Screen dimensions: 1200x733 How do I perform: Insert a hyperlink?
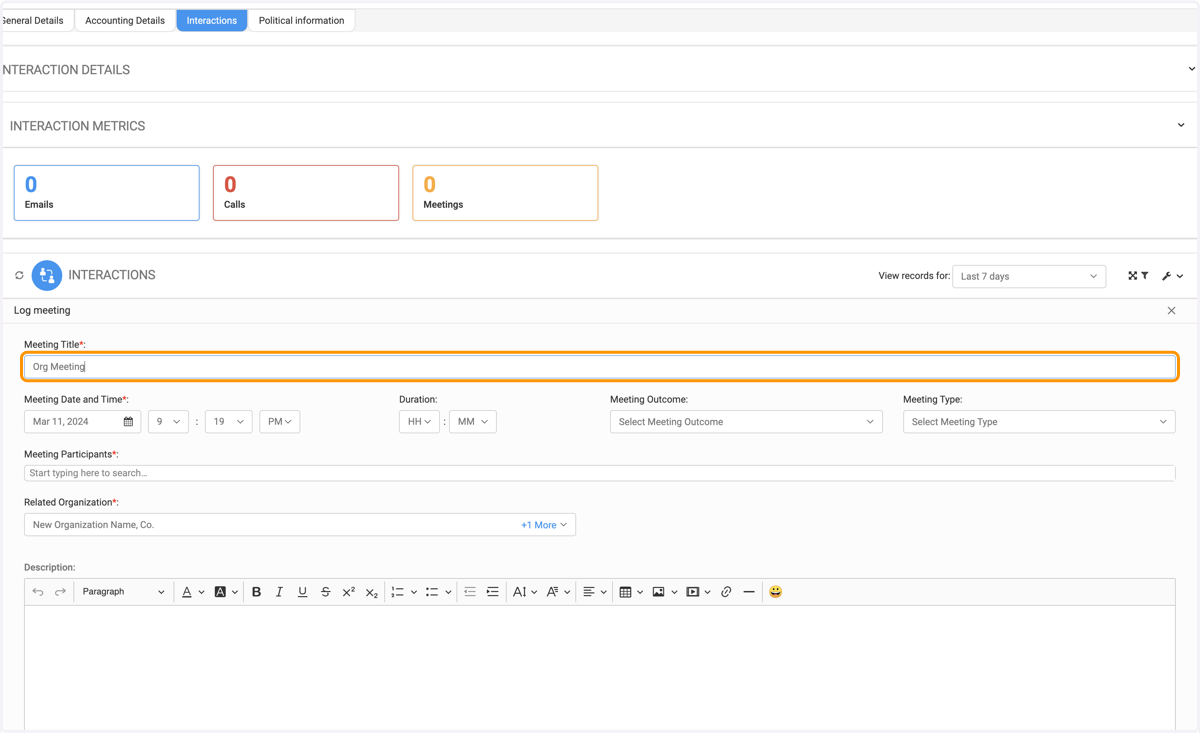[726, 592]
